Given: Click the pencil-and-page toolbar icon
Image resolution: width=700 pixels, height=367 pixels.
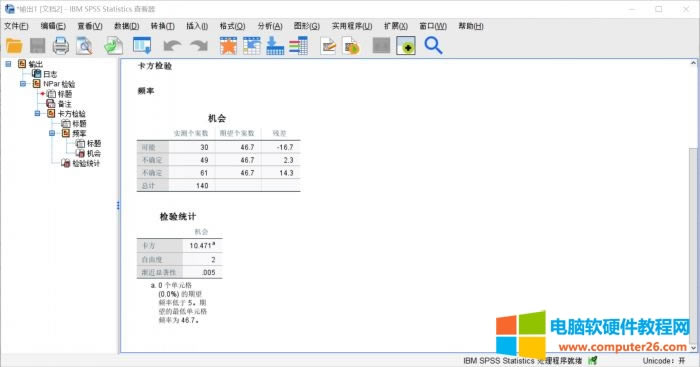Looking at the screenshot, I should point(328,46).
